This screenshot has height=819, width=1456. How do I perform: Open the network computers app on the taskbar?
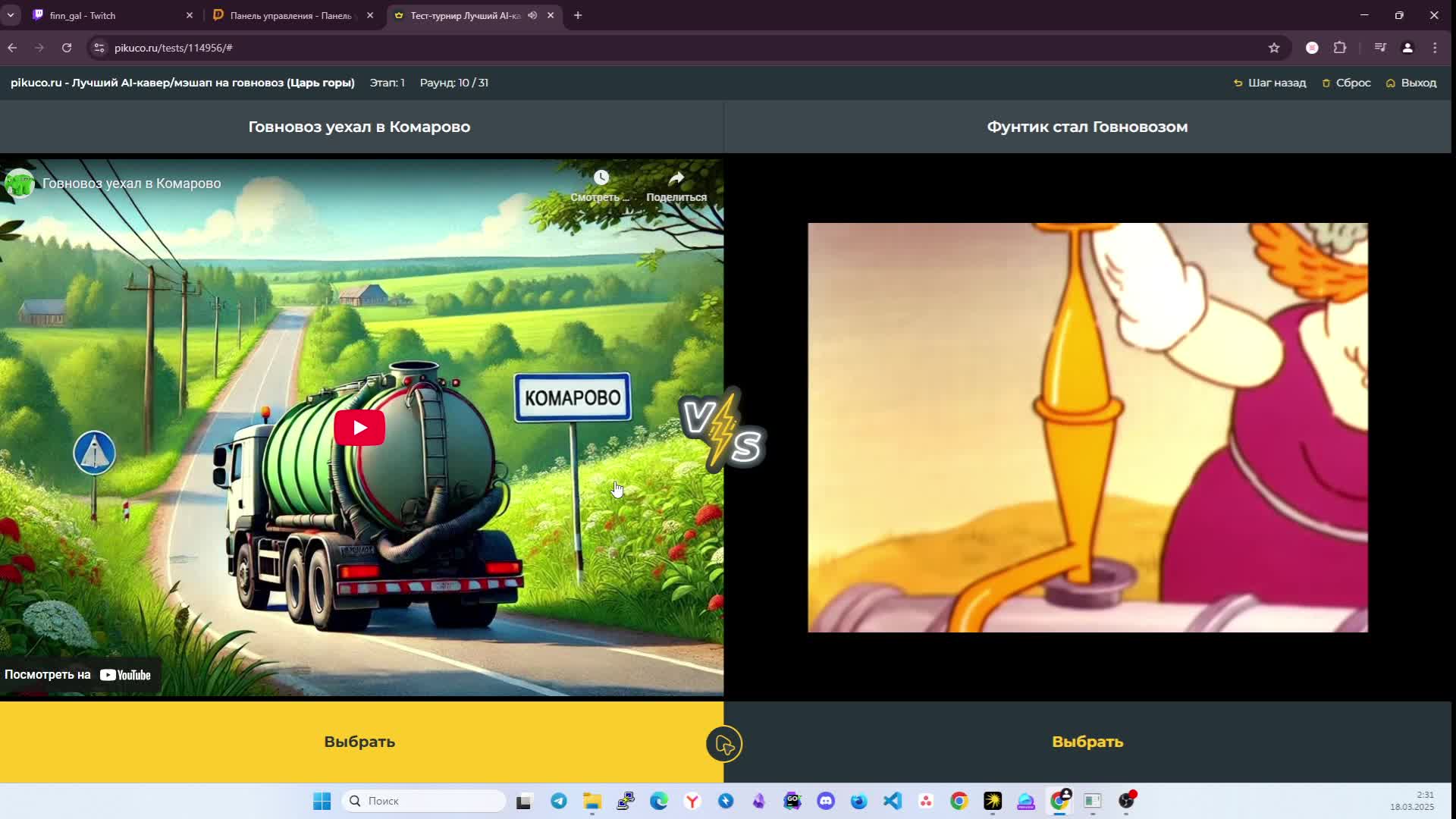pyautogui.click(x=626, y=801)
